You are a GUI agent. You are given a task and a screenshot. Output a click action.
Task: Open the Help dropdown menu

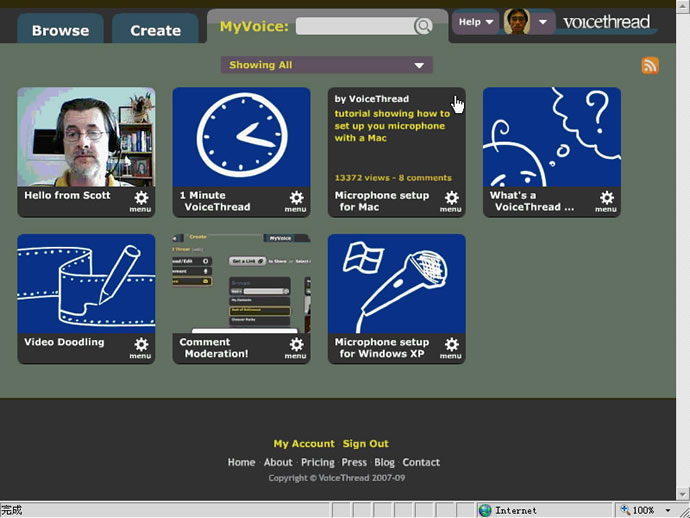click(476, 22)
